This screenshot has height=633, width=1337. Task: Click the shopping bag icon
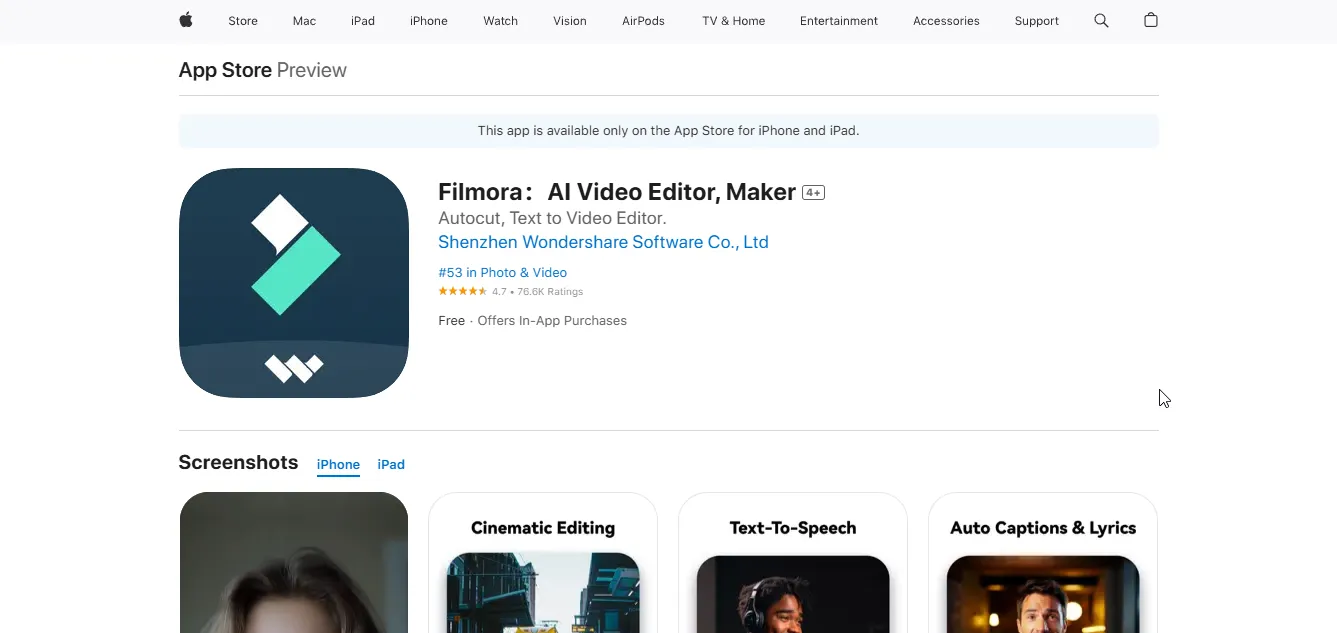pos(1150,20)
